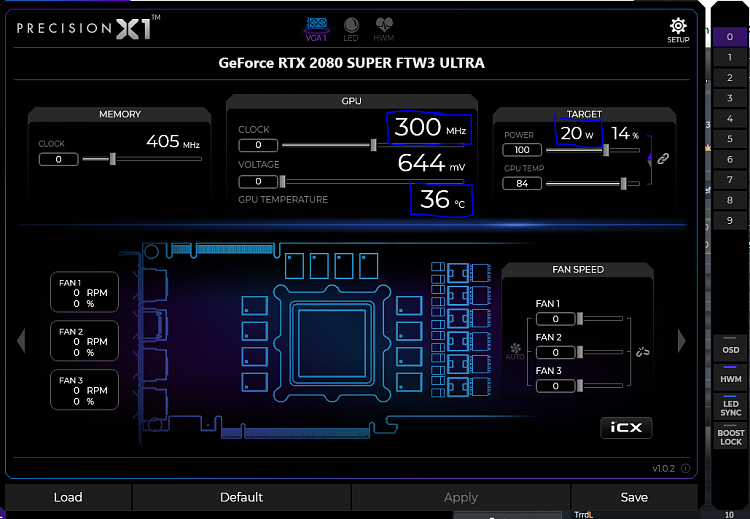Click the power target slider handle
The width and height of the screenshot is (750, 519).
(606, 150)
